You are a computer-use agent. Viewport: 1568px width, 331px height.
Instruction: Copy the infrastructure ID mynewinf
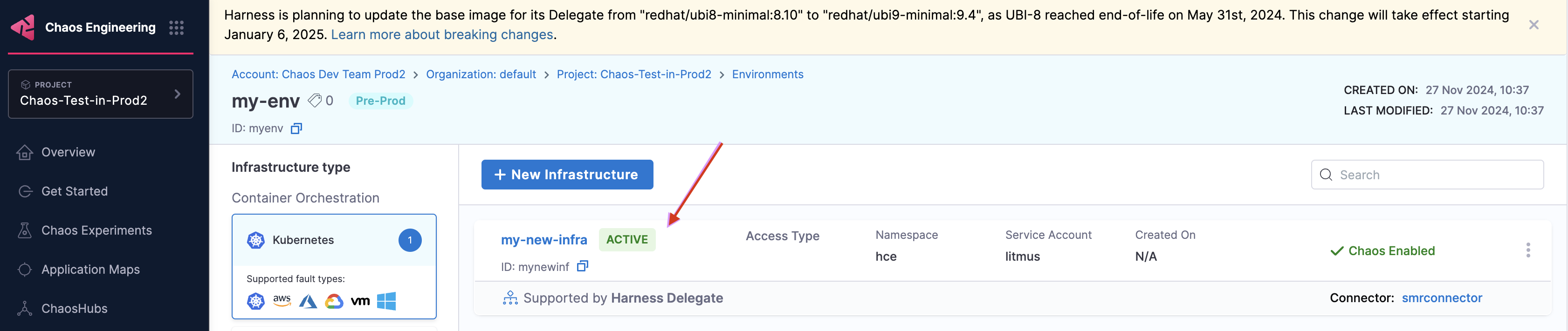(x=583, y=266)
